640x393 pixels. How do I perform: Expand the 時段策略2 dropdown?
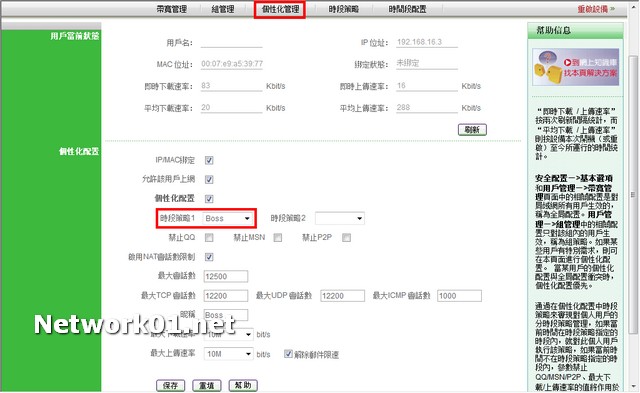pos(340,218)
